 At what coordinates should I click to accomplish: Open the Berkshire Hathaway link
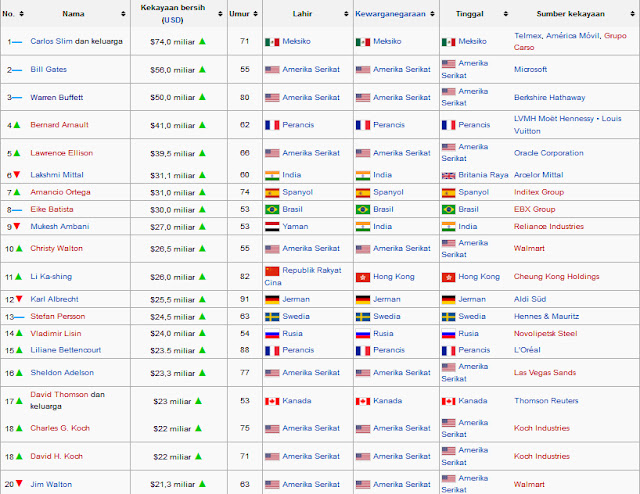(549, 98)
